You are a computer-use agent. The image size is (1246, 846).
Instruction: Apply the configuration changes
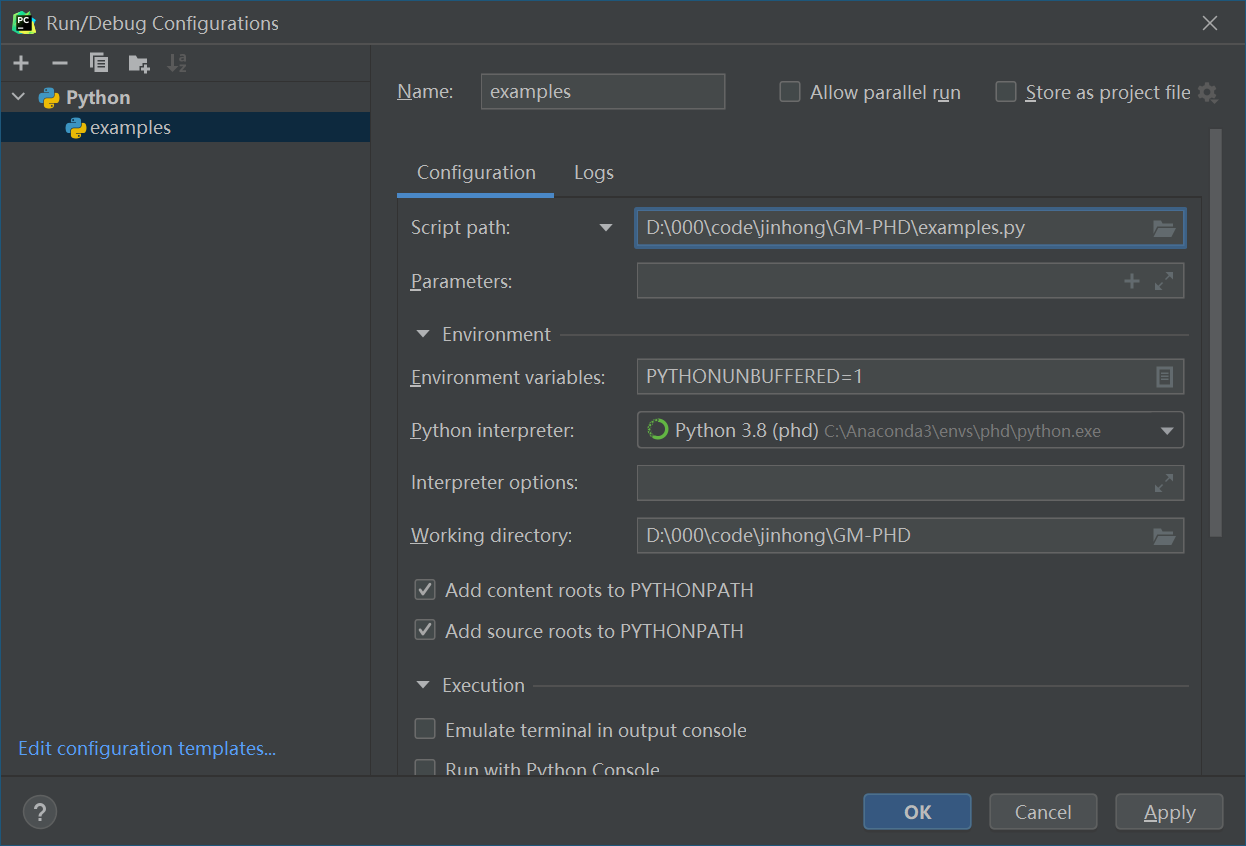pos(1168,811)
